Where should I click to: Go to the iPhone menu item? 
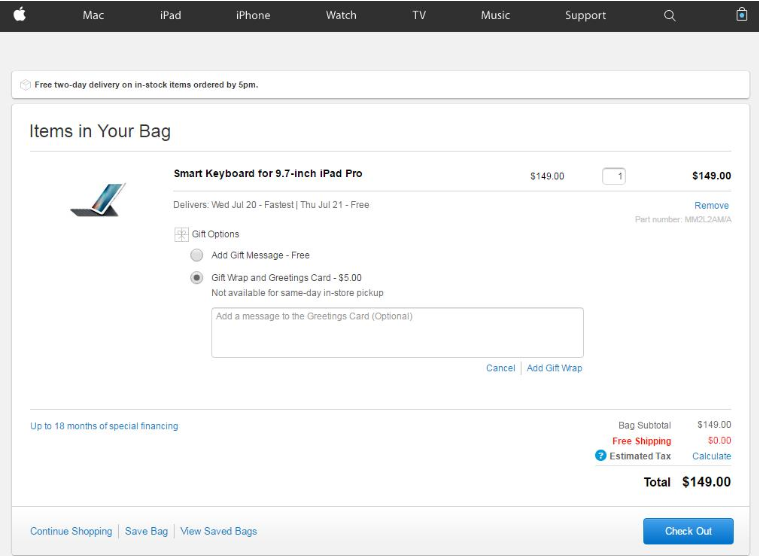[253, 15]
